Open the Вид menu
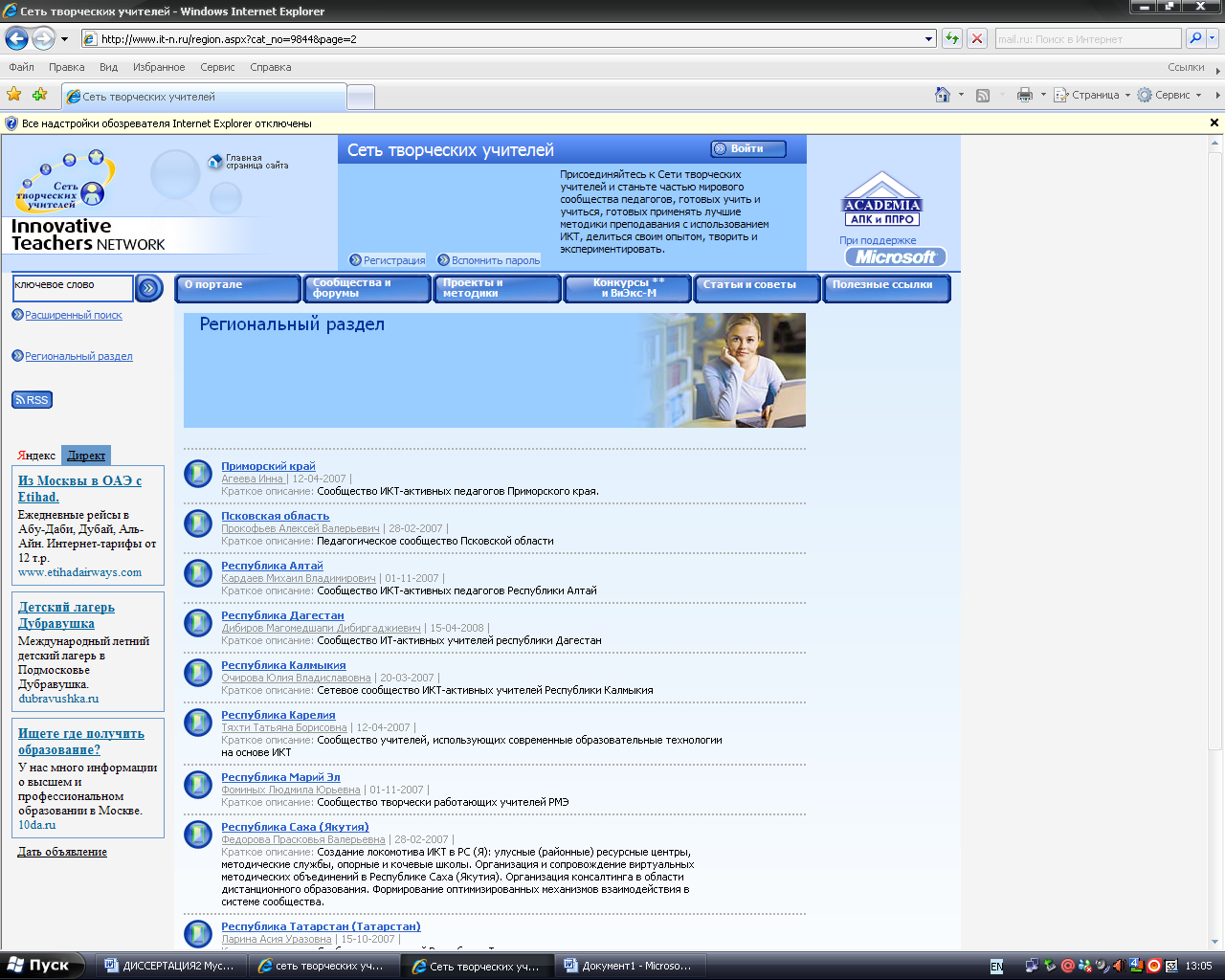 point(108,67)
